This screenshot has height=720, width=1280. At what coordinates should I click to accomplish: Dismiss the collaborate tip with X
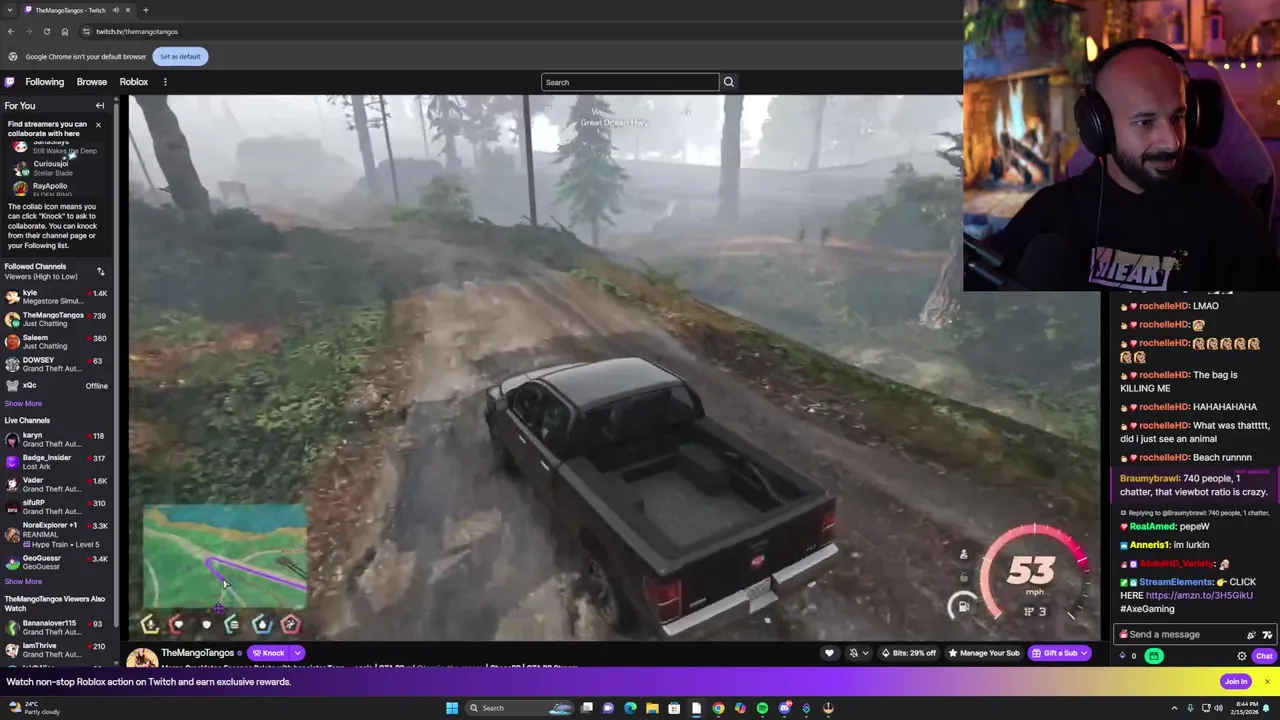98,125
